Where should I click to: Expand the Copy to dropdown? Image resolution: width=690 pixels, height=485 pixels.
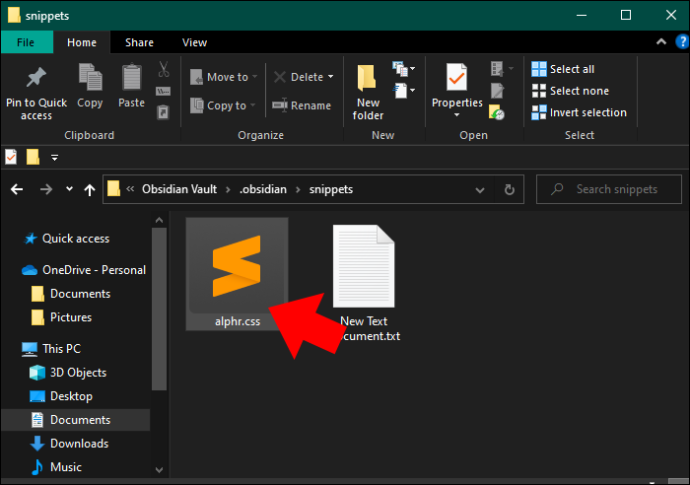(253, 105)
